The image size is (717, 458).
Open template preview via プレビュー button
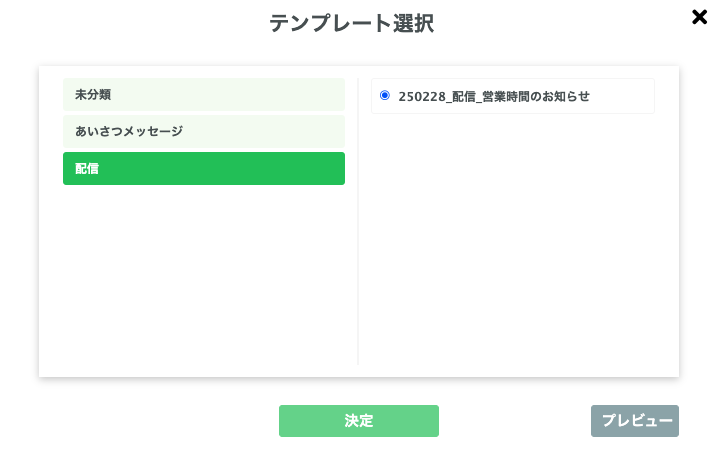(634, 421)
